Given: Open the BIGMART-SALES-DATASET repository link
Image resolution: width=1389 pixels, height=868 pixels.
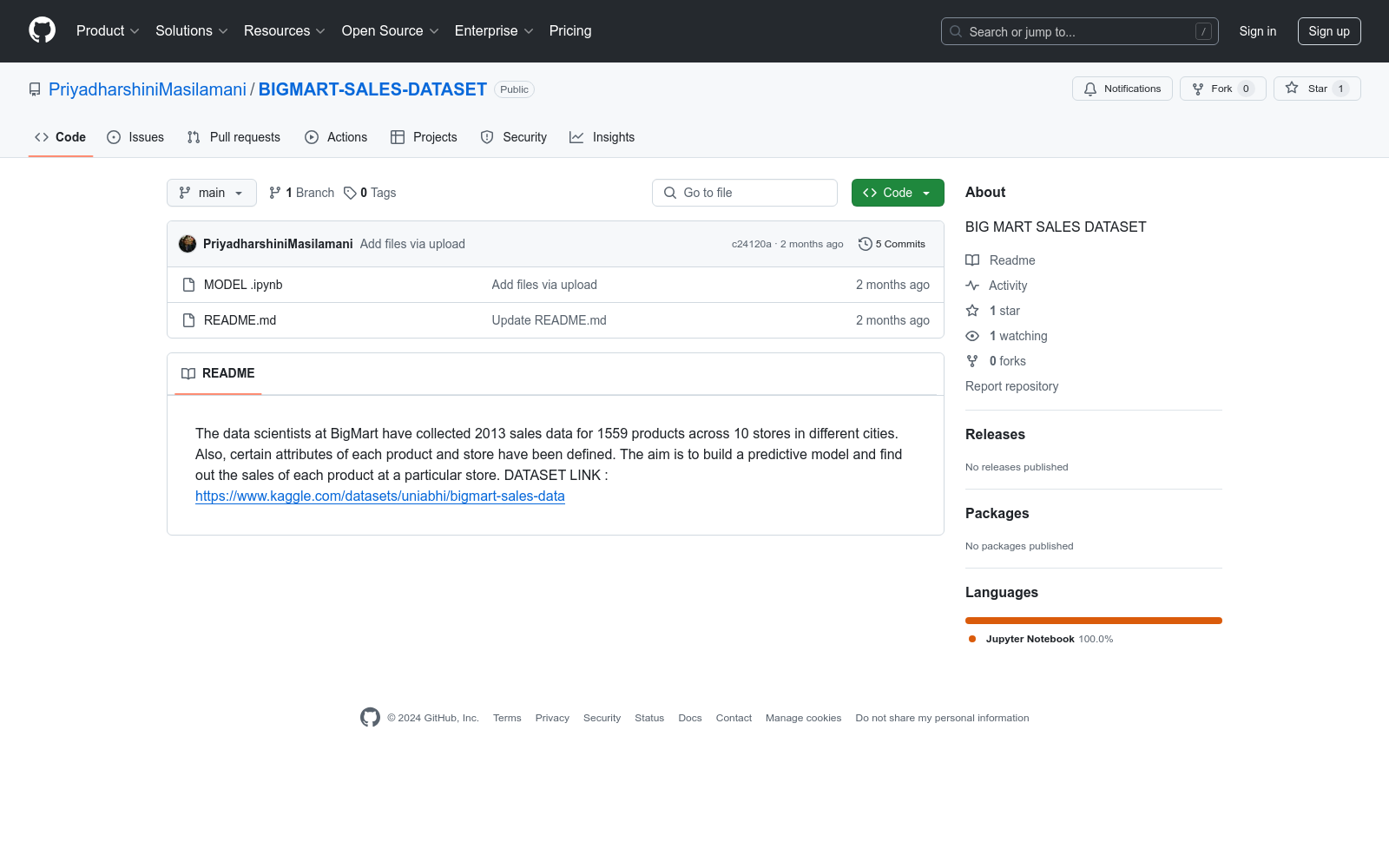Looking at the screenshot, I should click(x=372, y=89).
